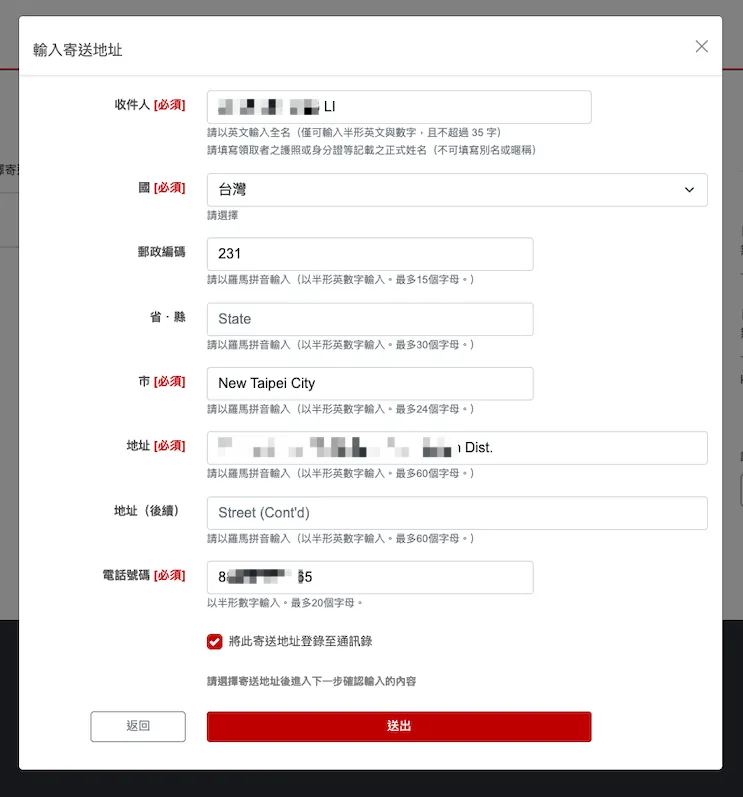743x797 pixels.
Task: Click the 將此寄送地址登錄至通訊錄 label text
Action: click(300, 642)
